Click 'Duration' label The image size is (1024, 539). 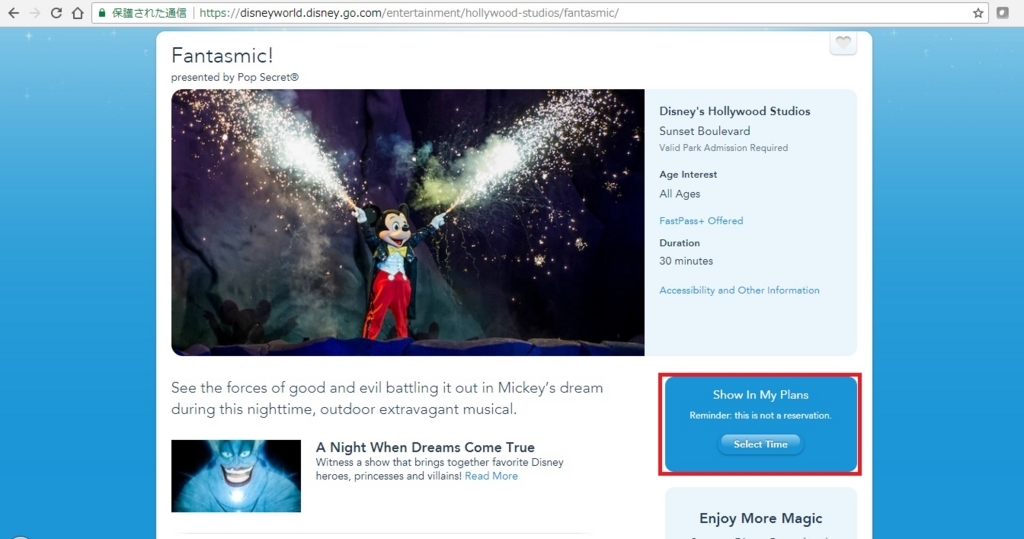point(679,242)
